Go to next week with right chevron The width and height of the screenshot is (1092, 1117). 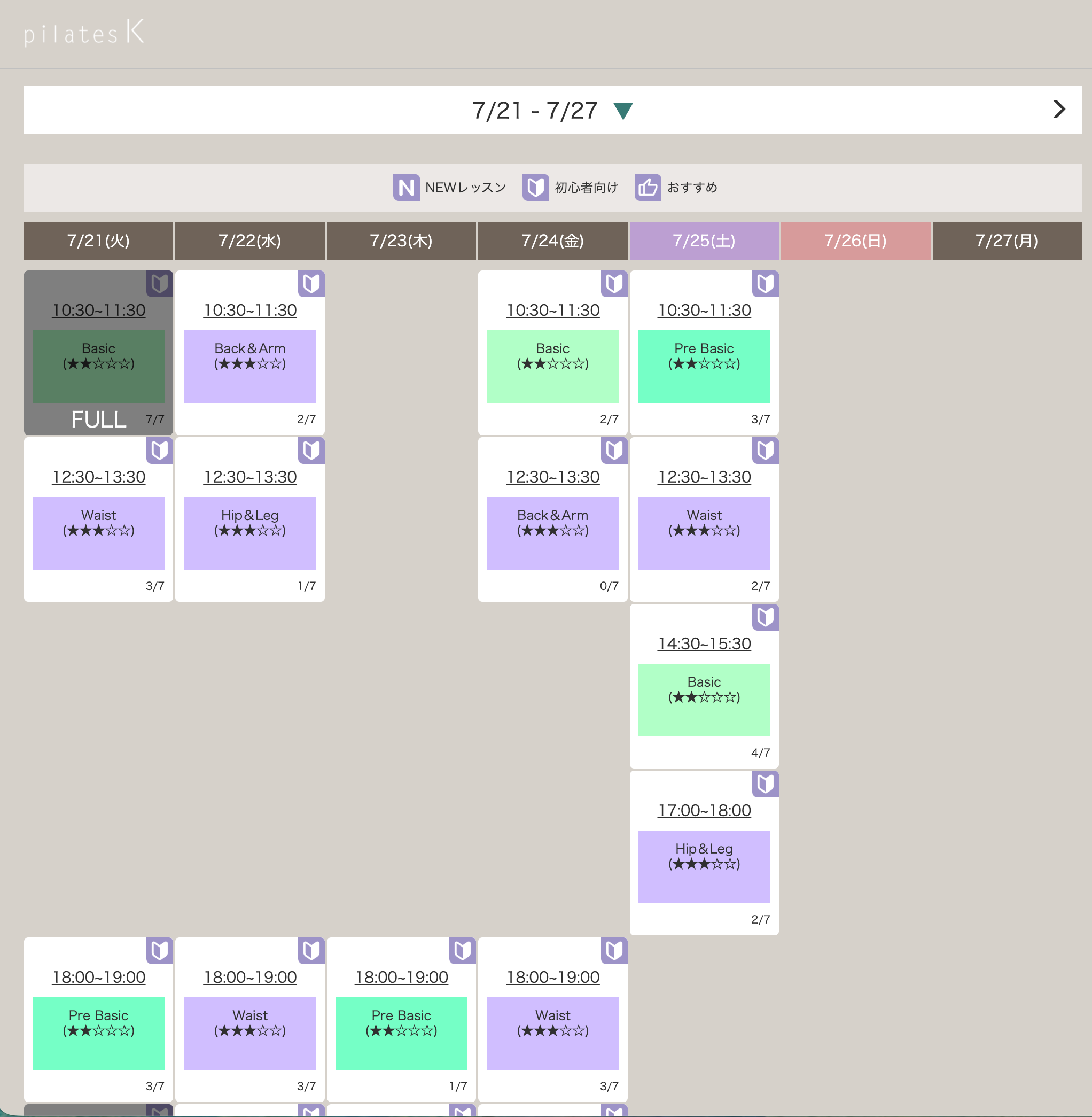click(1059, 109)
